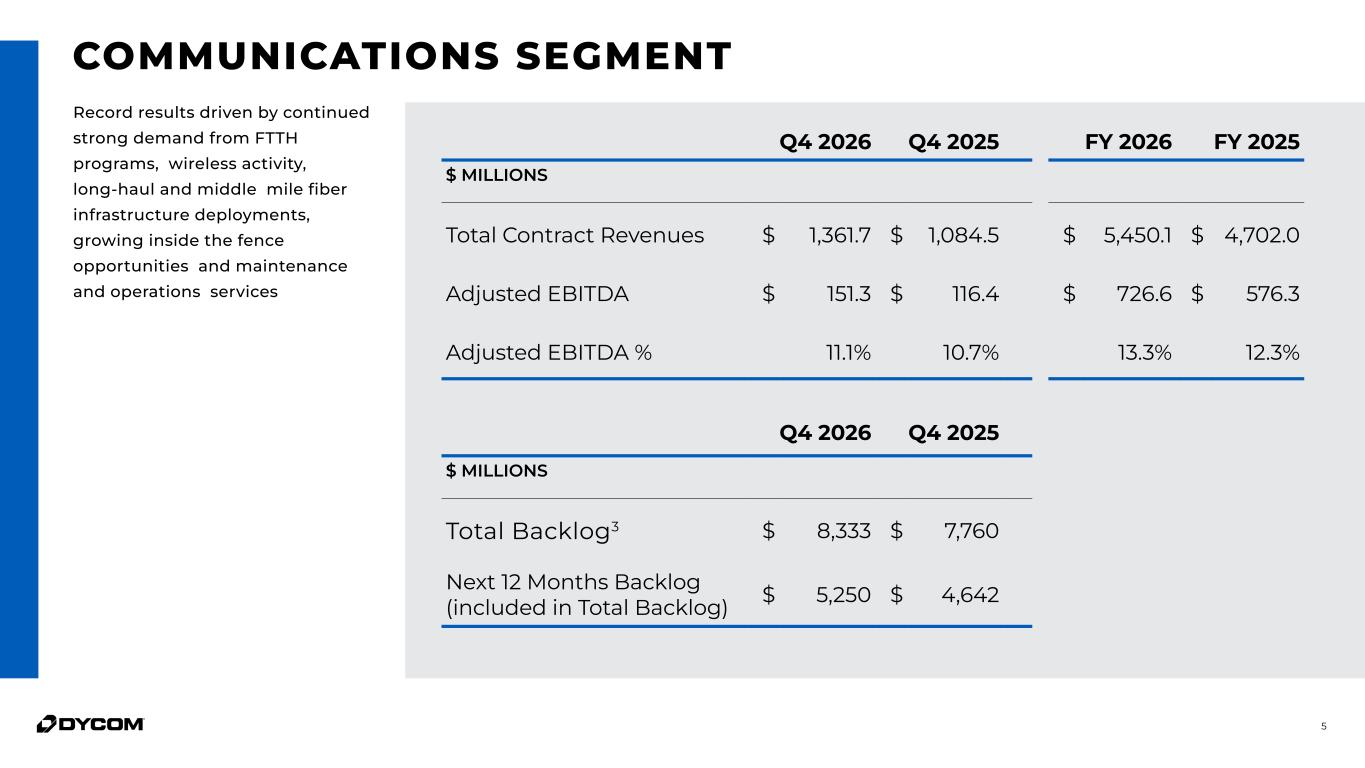Screen dimensions: 1365x768
Task: Click the Record results description paragraph
Action: [221, 202]
